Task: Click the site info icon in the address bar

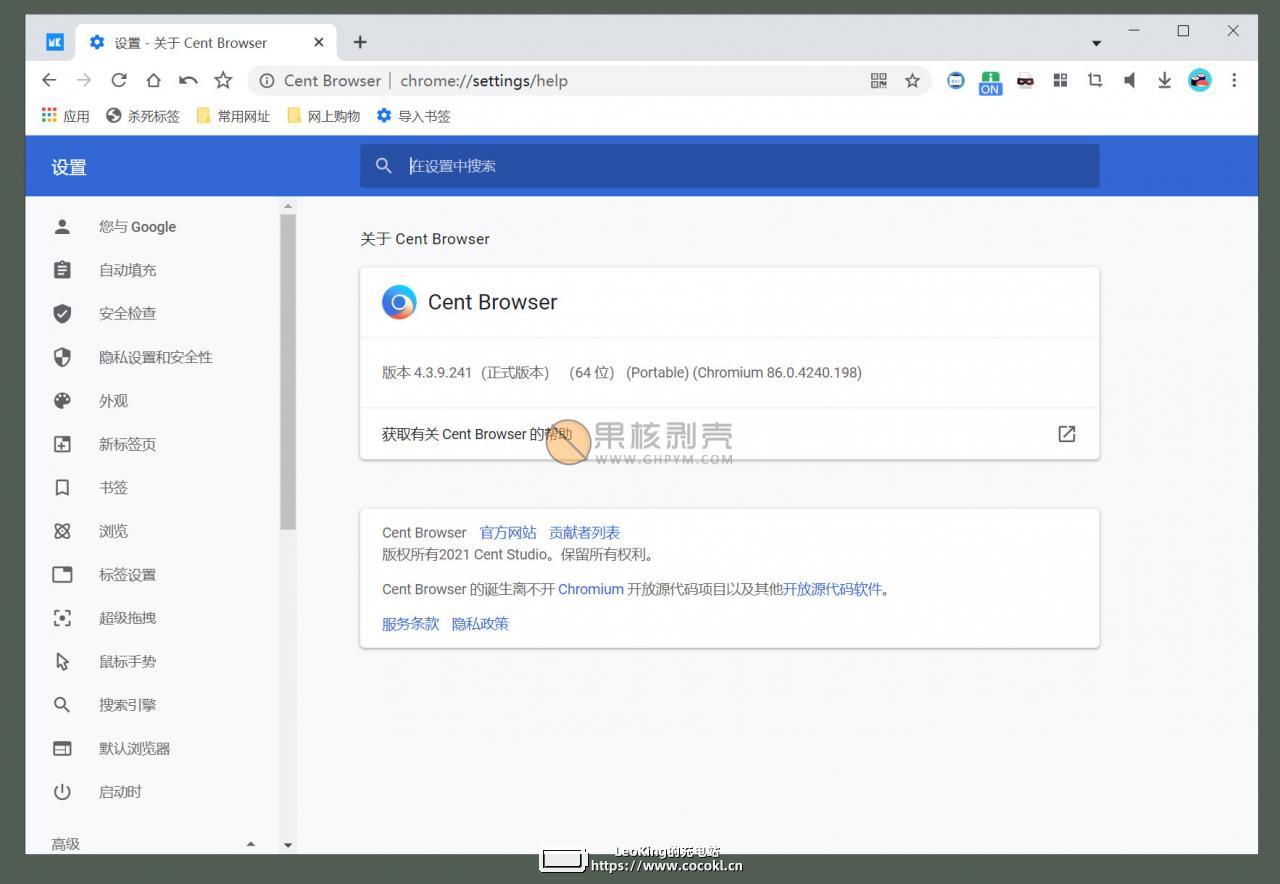Action: click(267, 81)
